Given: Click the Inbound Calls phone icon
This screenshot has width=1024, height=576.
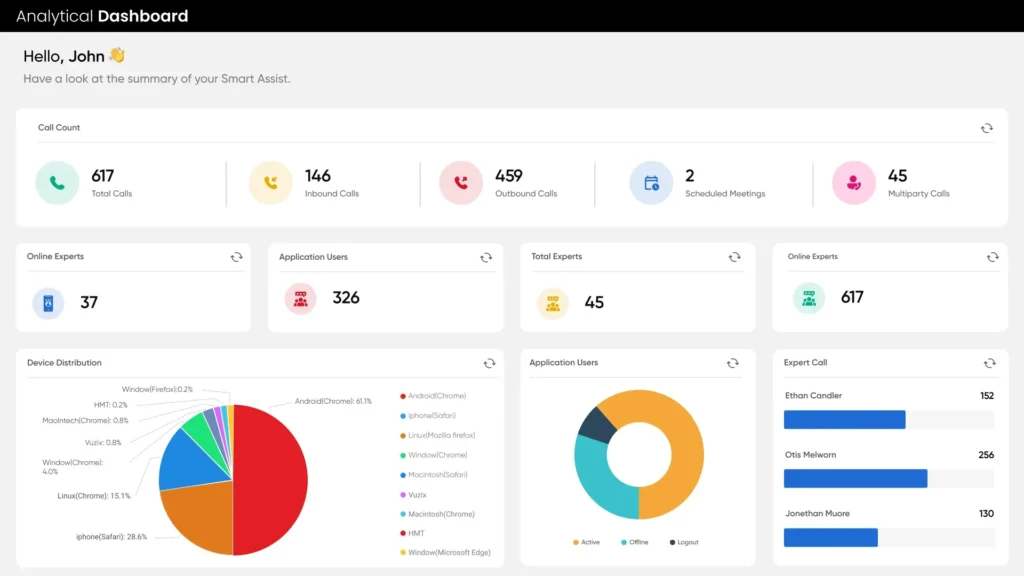Looking at the screenshot, I should [x=270, y=183].
